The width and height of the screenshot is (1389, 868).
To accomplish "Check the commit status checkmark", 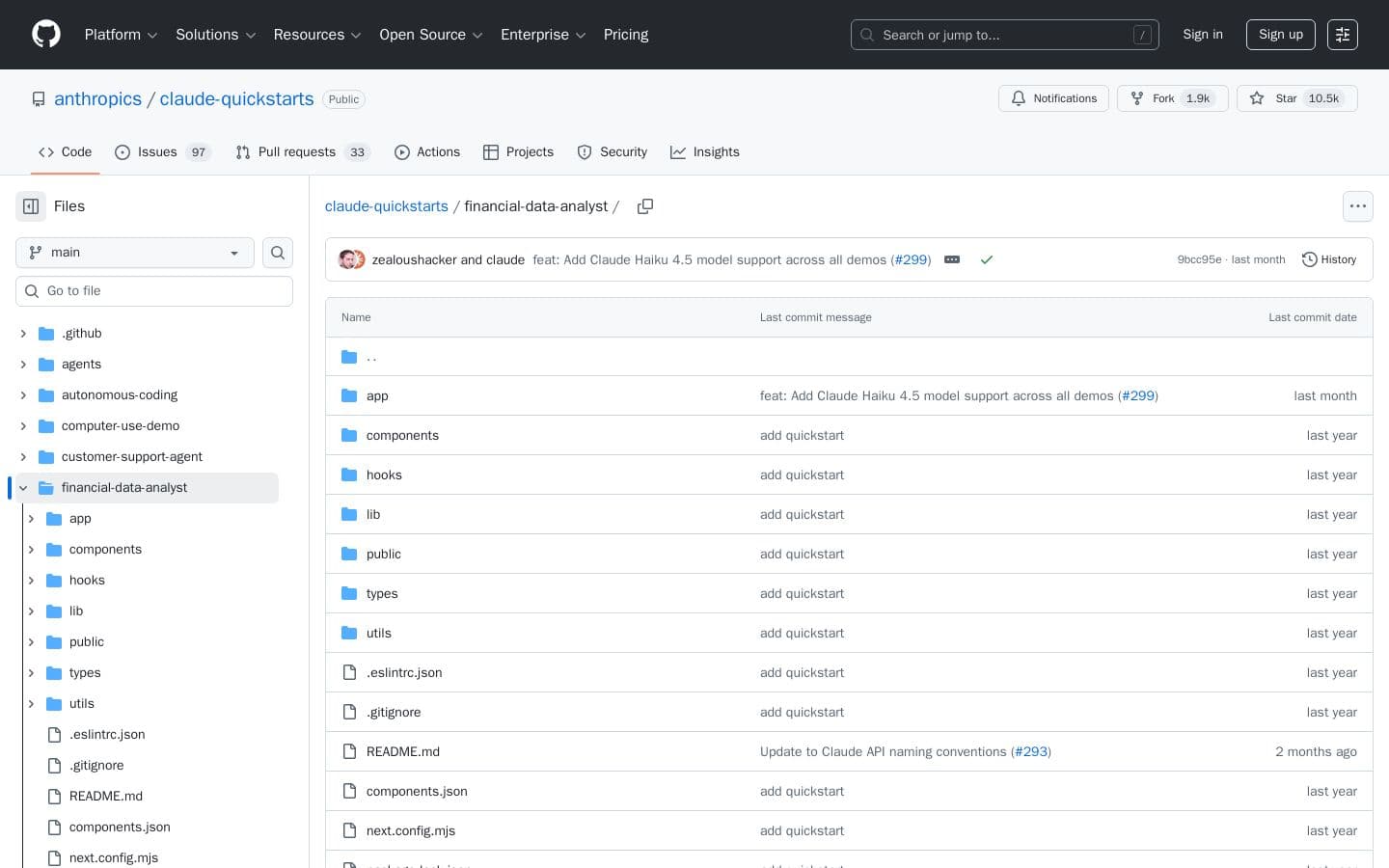I will point(987,259).
